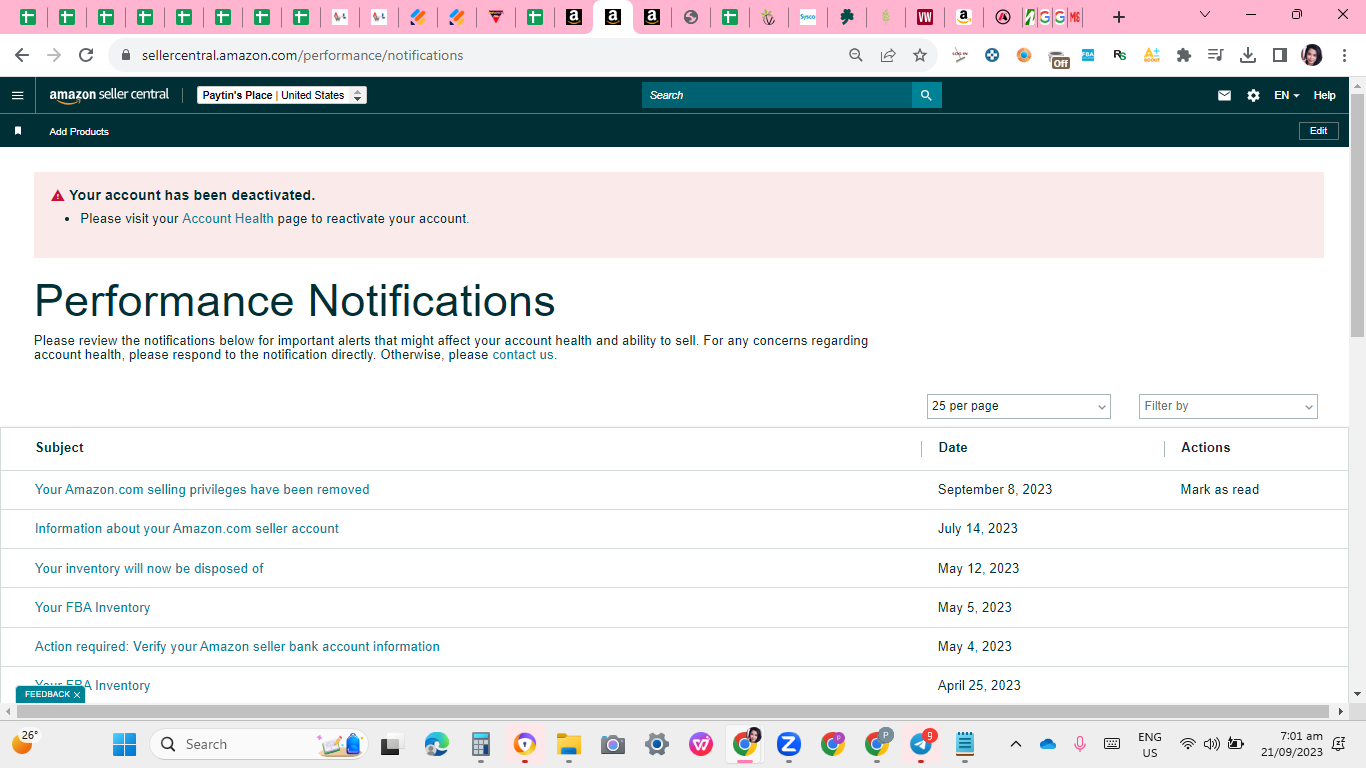The width and height of the screenshot is (1366, 768).
Task: Click the contact us link
Action: (523, 355)
